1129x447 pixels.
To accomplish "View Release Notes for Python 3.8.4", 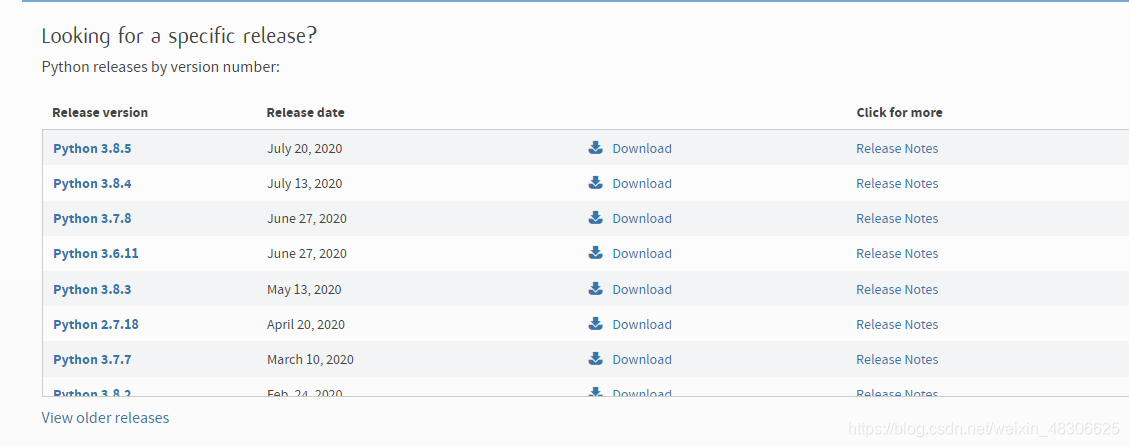I will [897, 184].
